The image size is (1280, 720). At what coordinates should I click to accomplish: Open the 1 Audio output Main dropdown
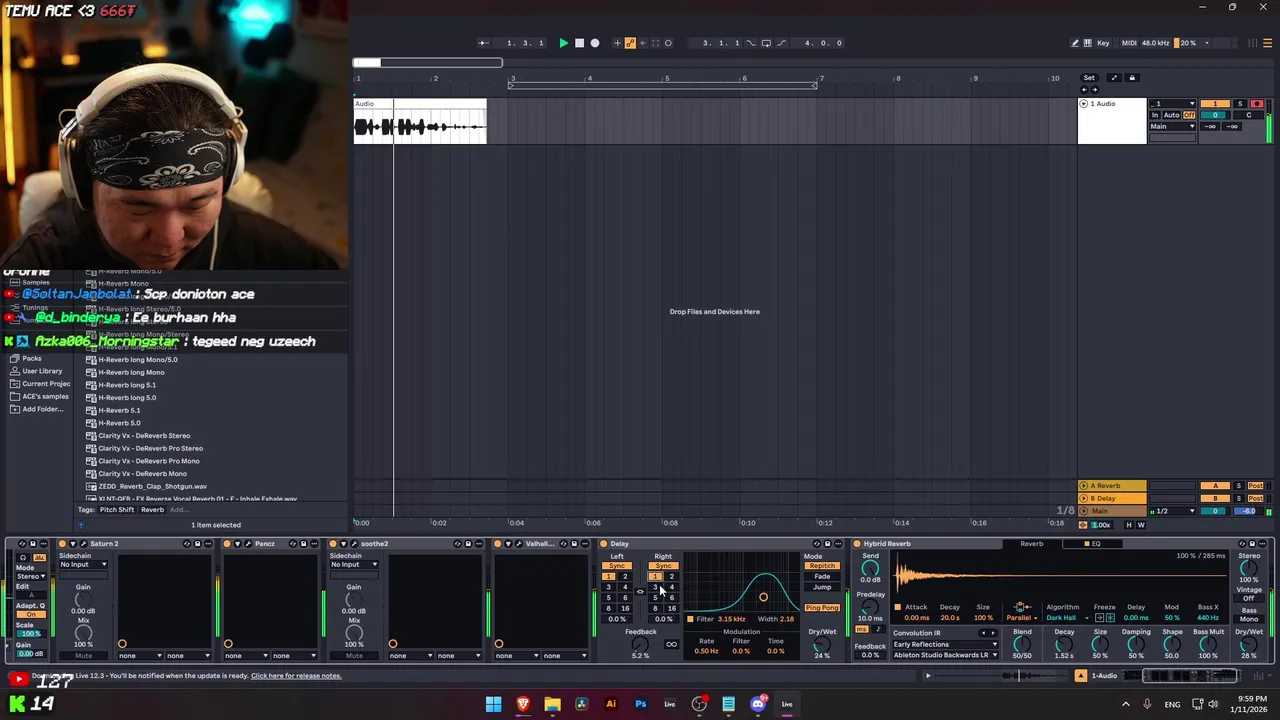click(x=1172, y=127)
